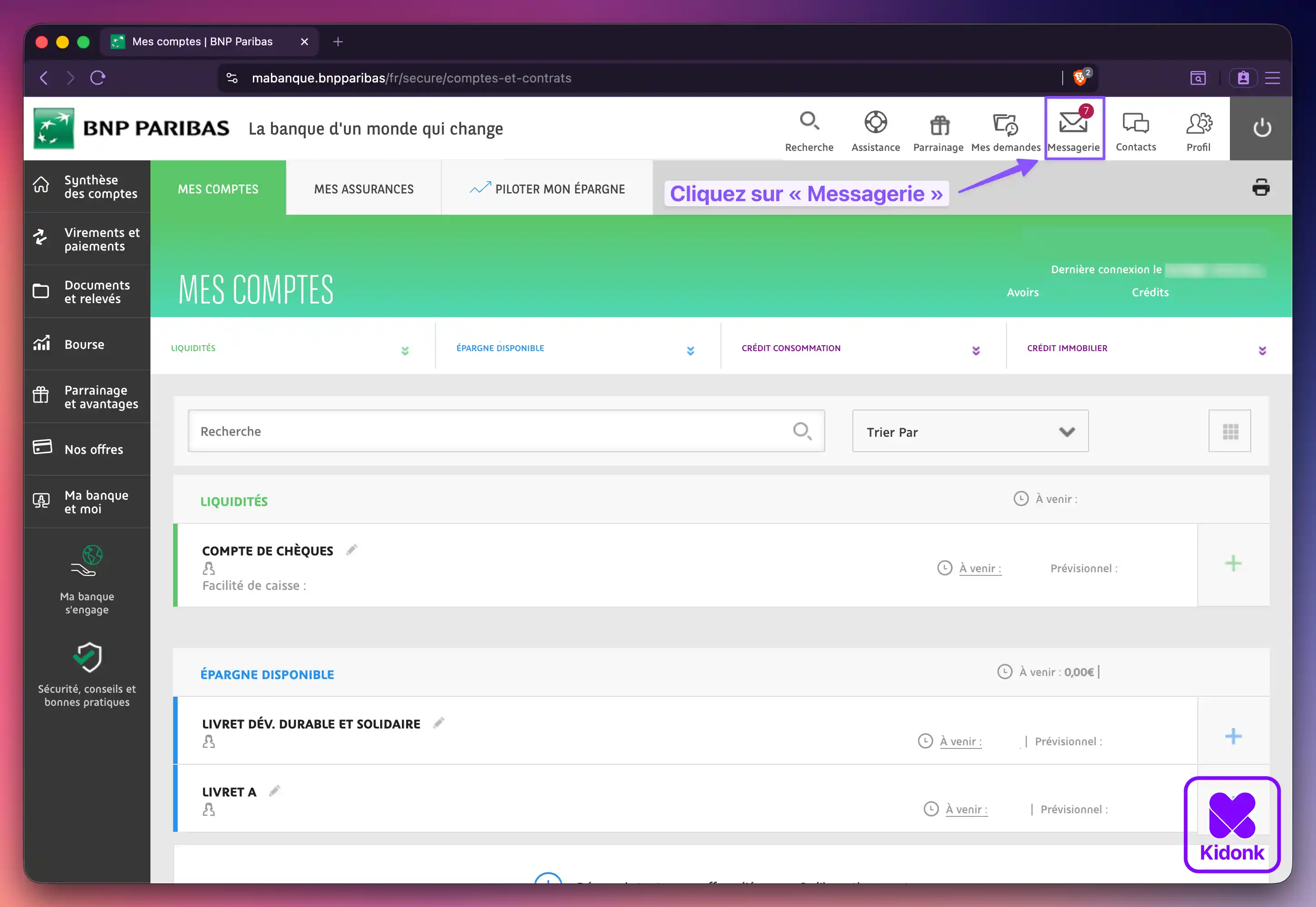
Task: Open the Contacts chat icon
Action: [1135, 123]
